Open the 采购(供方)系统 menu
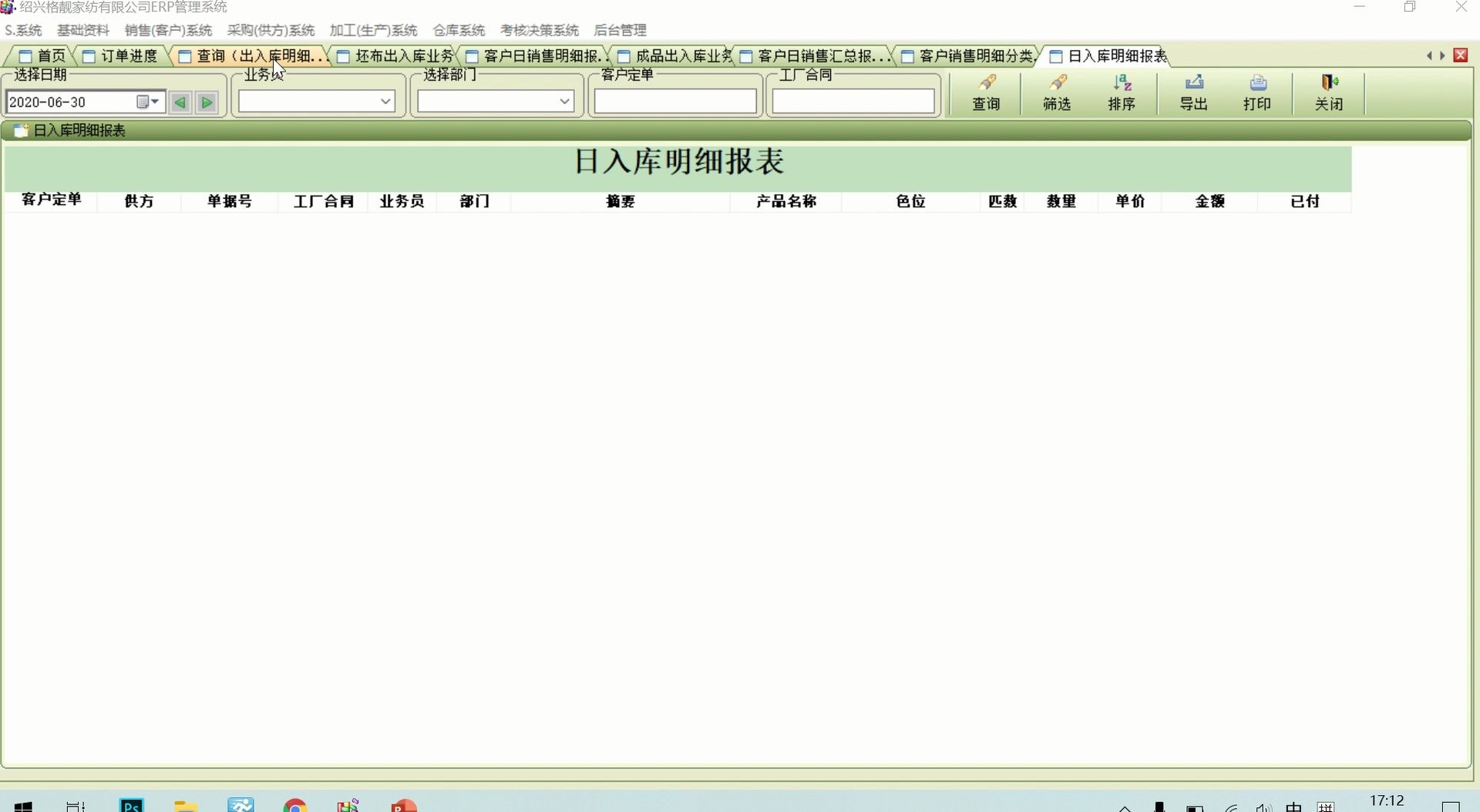This screenshot has height=812, width=1480. coord(271,30)
